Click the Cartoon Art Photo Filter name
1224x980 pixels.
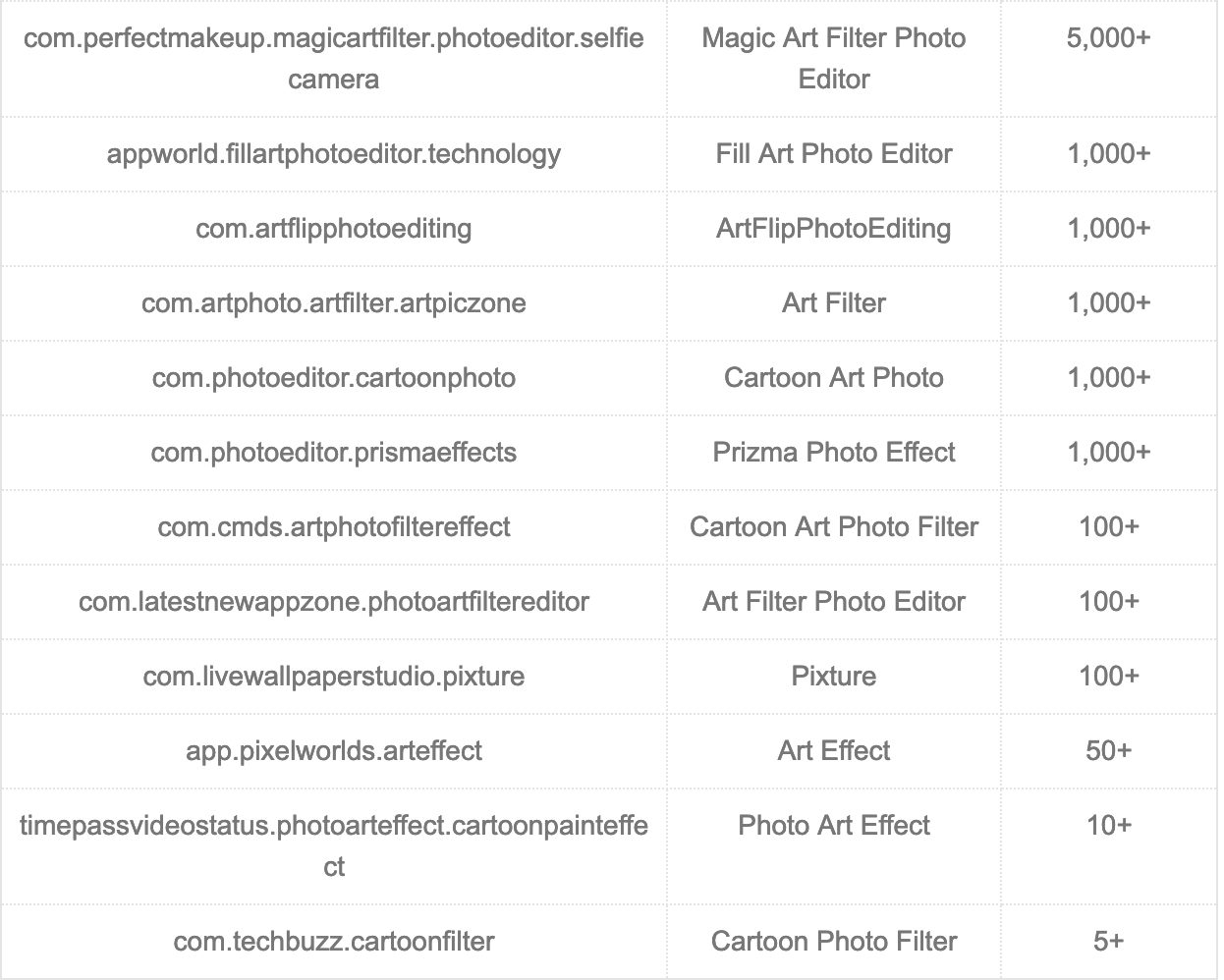[833, 527]
